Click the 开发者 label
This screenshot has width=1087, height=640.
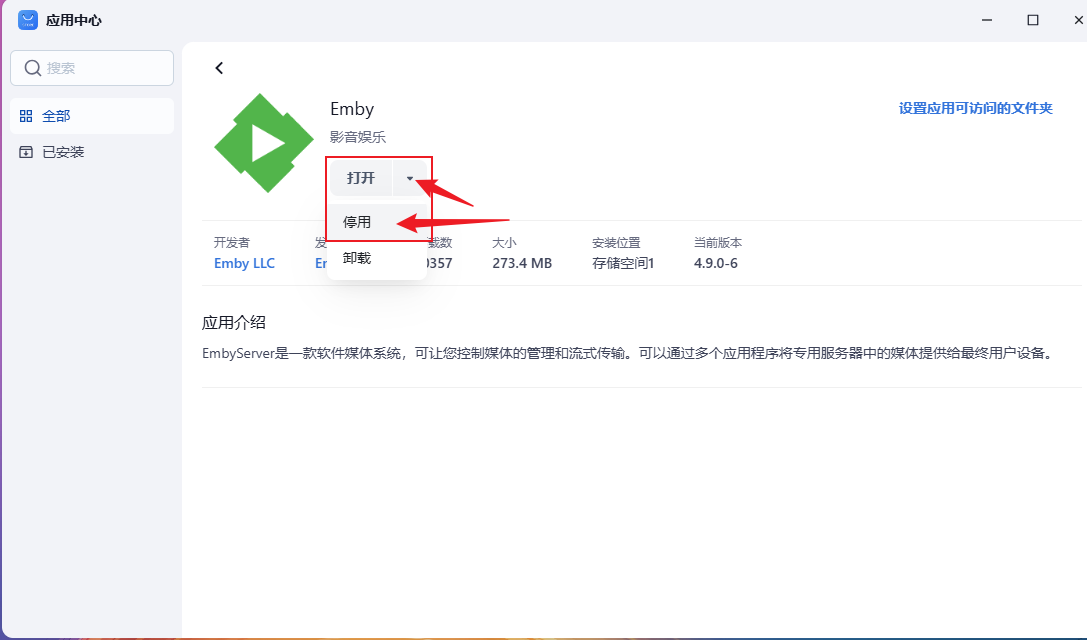click(x=232, y=243)
